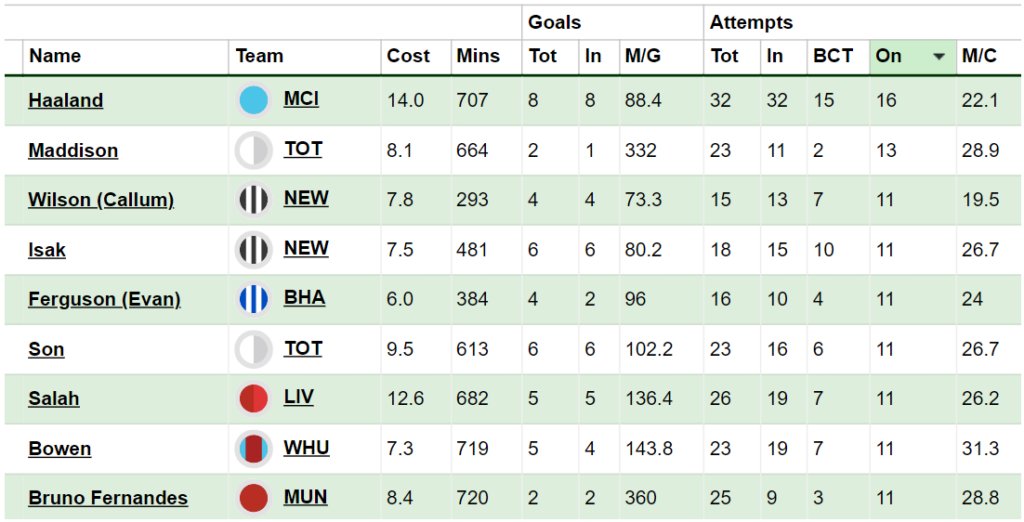The height and width of the screenshot is (522, 1024).
Task: Click the M/C column header
Action: click(x=979, y=56)
